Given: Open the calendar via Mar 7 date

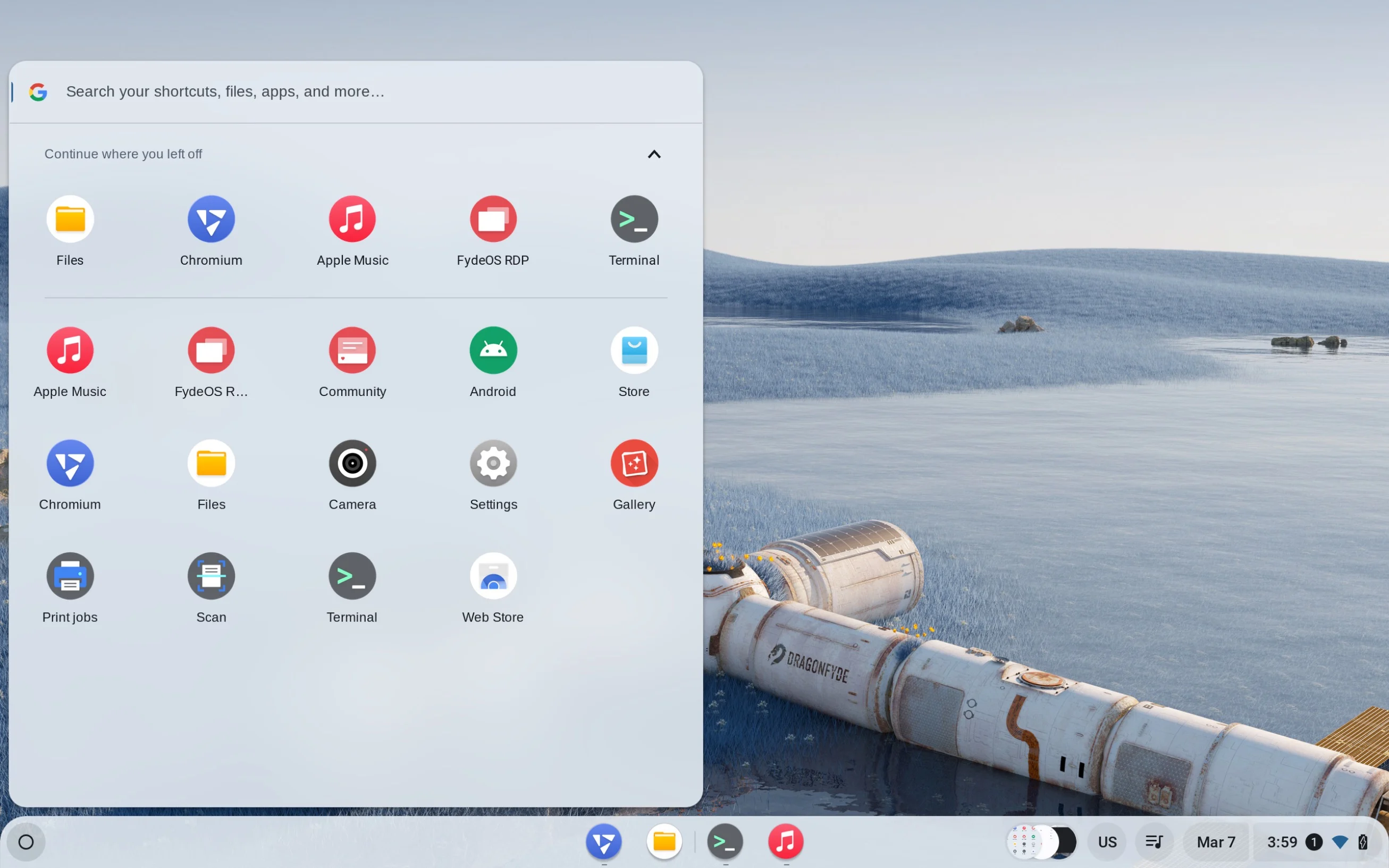Looking at the screenshot, I should pyautogui.click(x=1216, y=841).
